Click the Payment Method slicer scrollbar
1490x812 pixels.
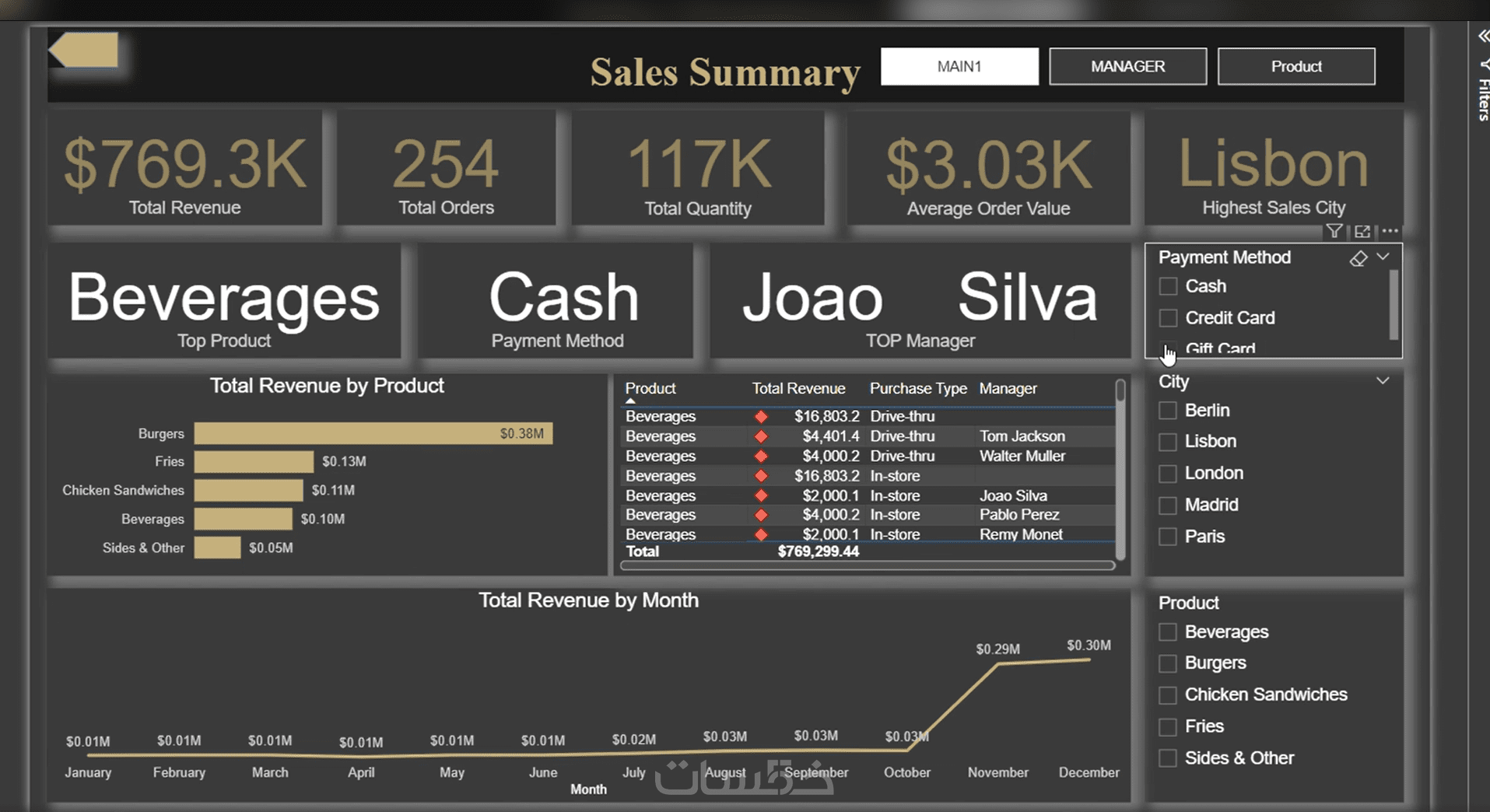(x=1394, y=304)
